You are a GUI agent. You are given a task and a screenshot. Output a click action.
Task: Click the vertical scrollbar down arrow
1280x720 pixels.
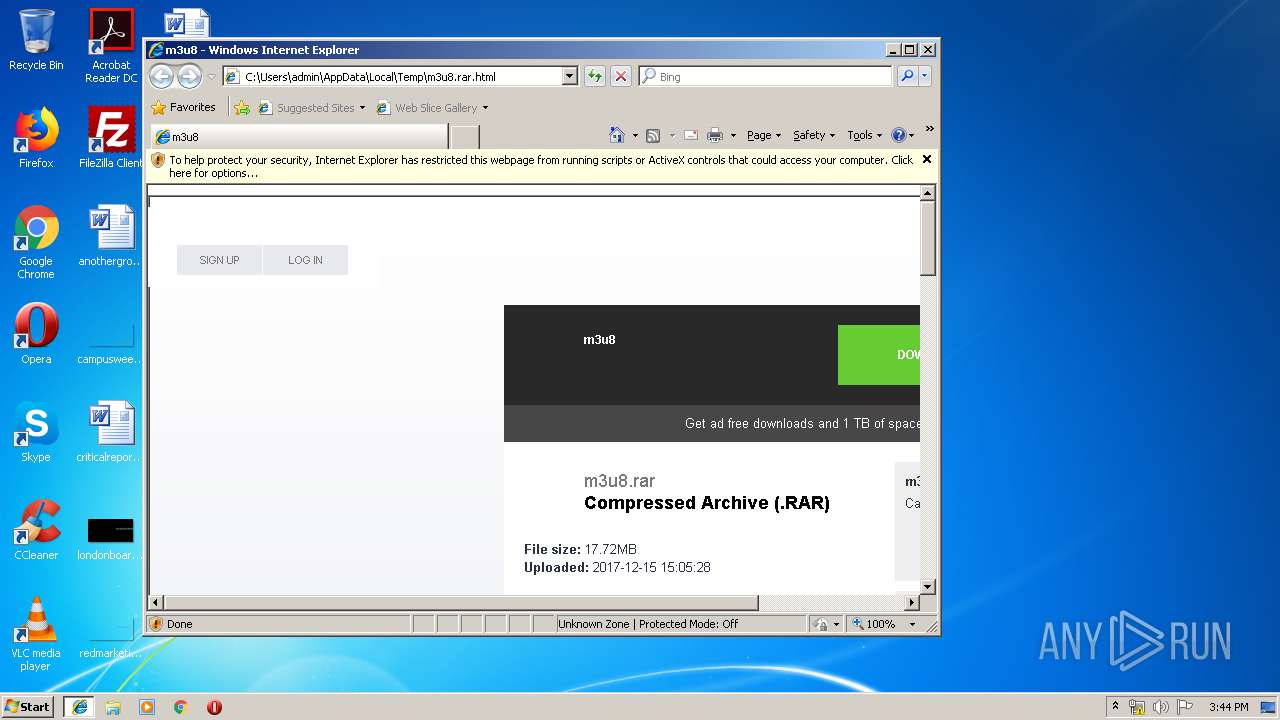927,587
